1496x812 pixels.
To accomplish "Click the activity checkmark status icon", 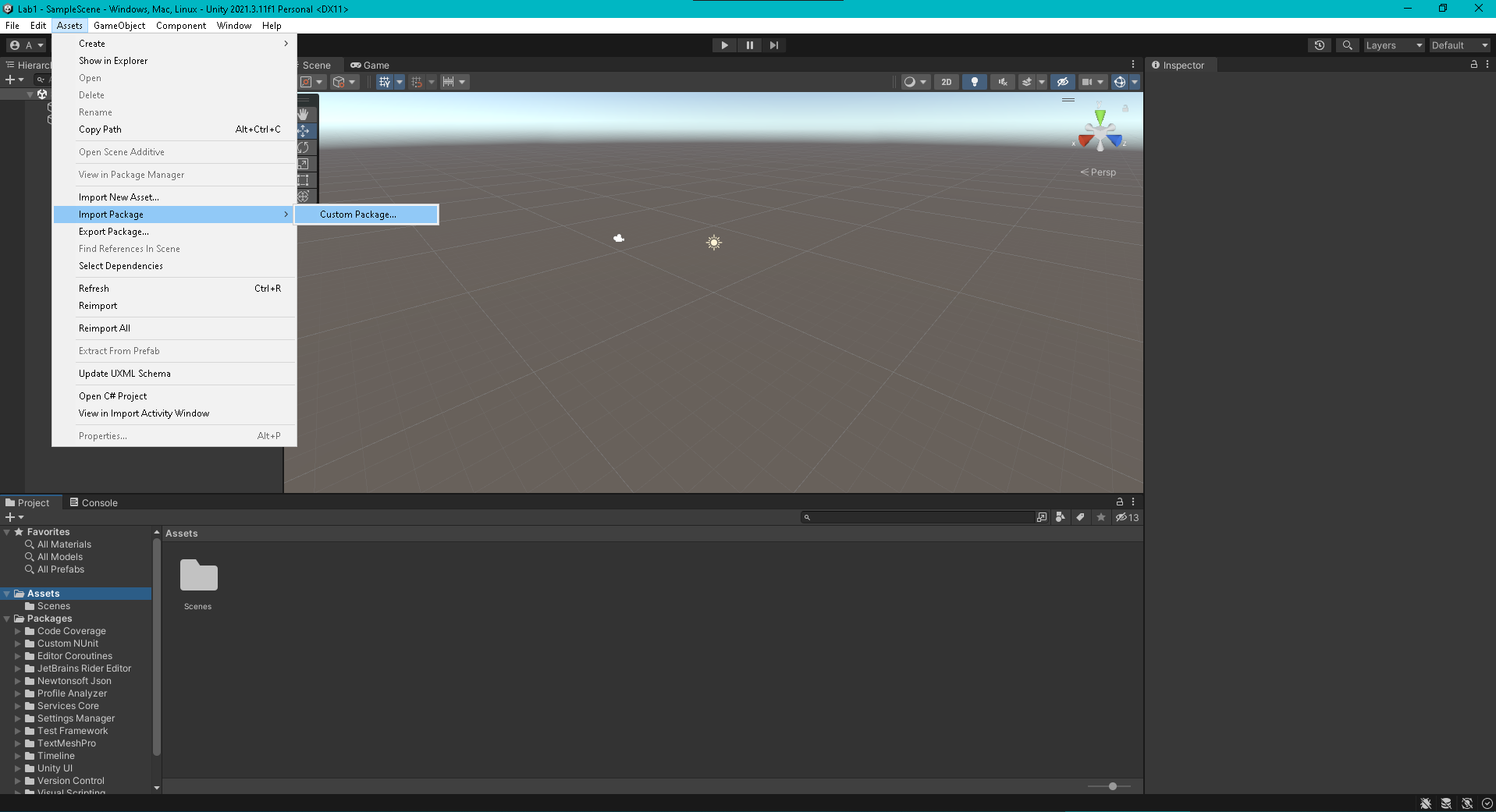I will pos(1487,803).
